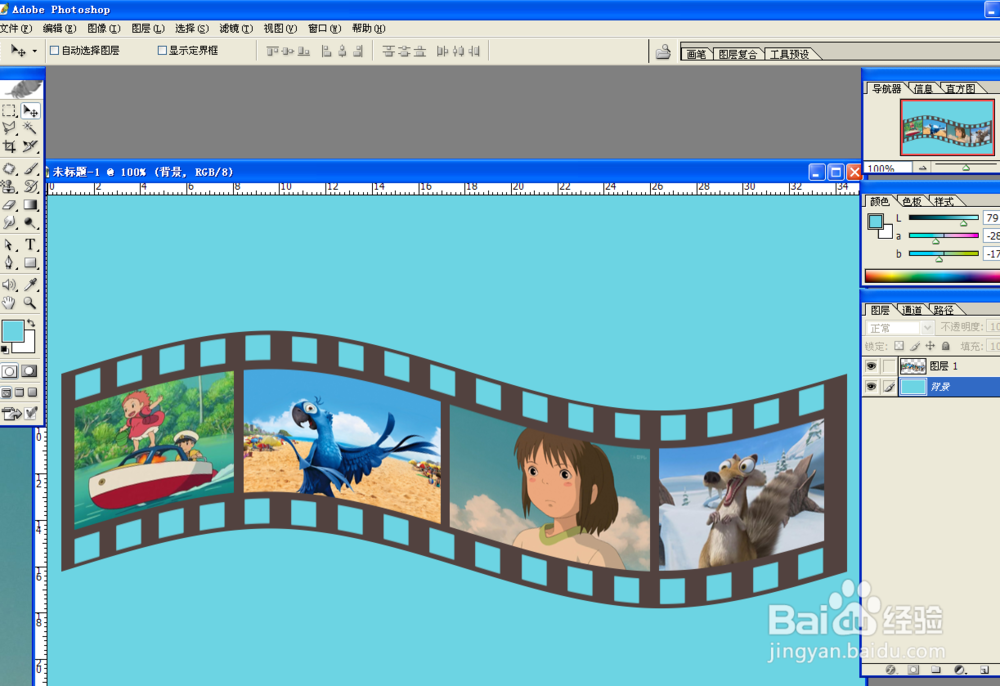This screenshot has height=686, width=1000.
Task: Select the Move tool in toolbox
Action: click(x=30, y=111)
